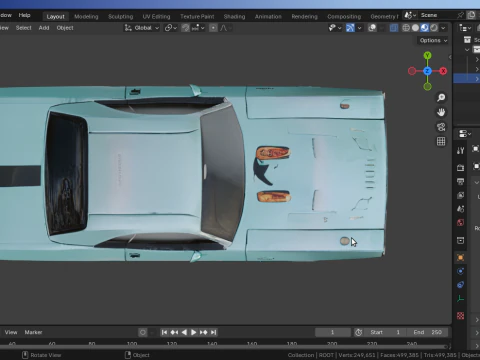The image size is (480, 360).
Task: Open the viewport Select menu
Action: pos(24,28)
